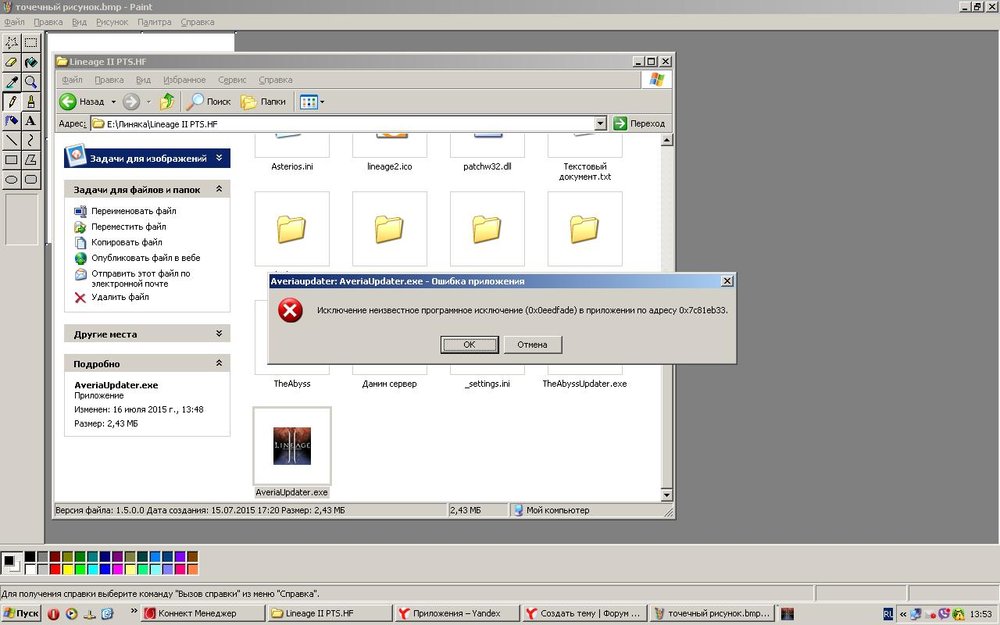Click the Пуск start button

(21, 613)
